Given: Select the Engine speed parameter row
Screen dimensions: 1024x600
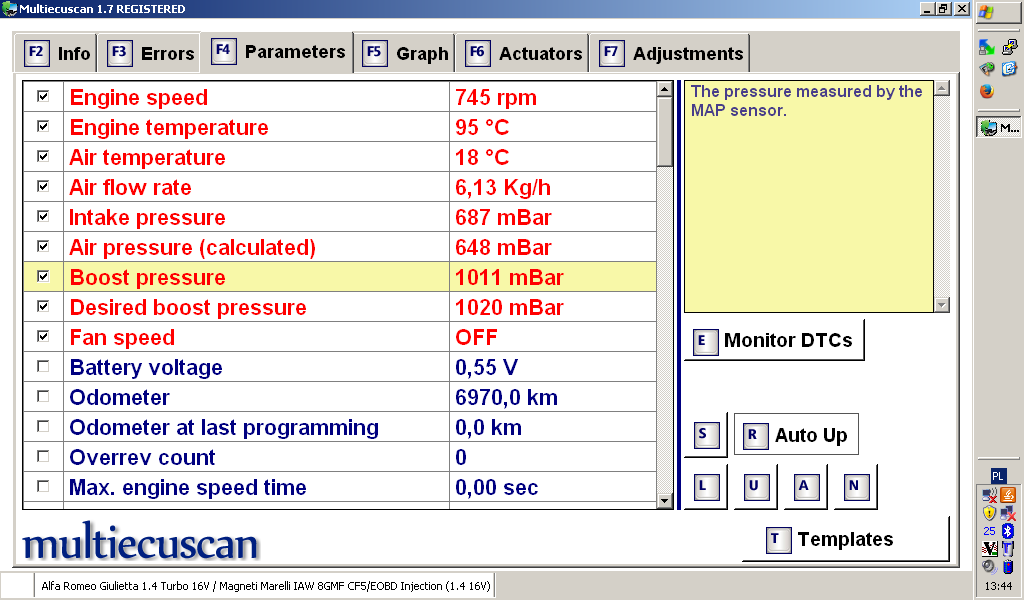Looking at the screenshot, I should click(x=340, y=97).
